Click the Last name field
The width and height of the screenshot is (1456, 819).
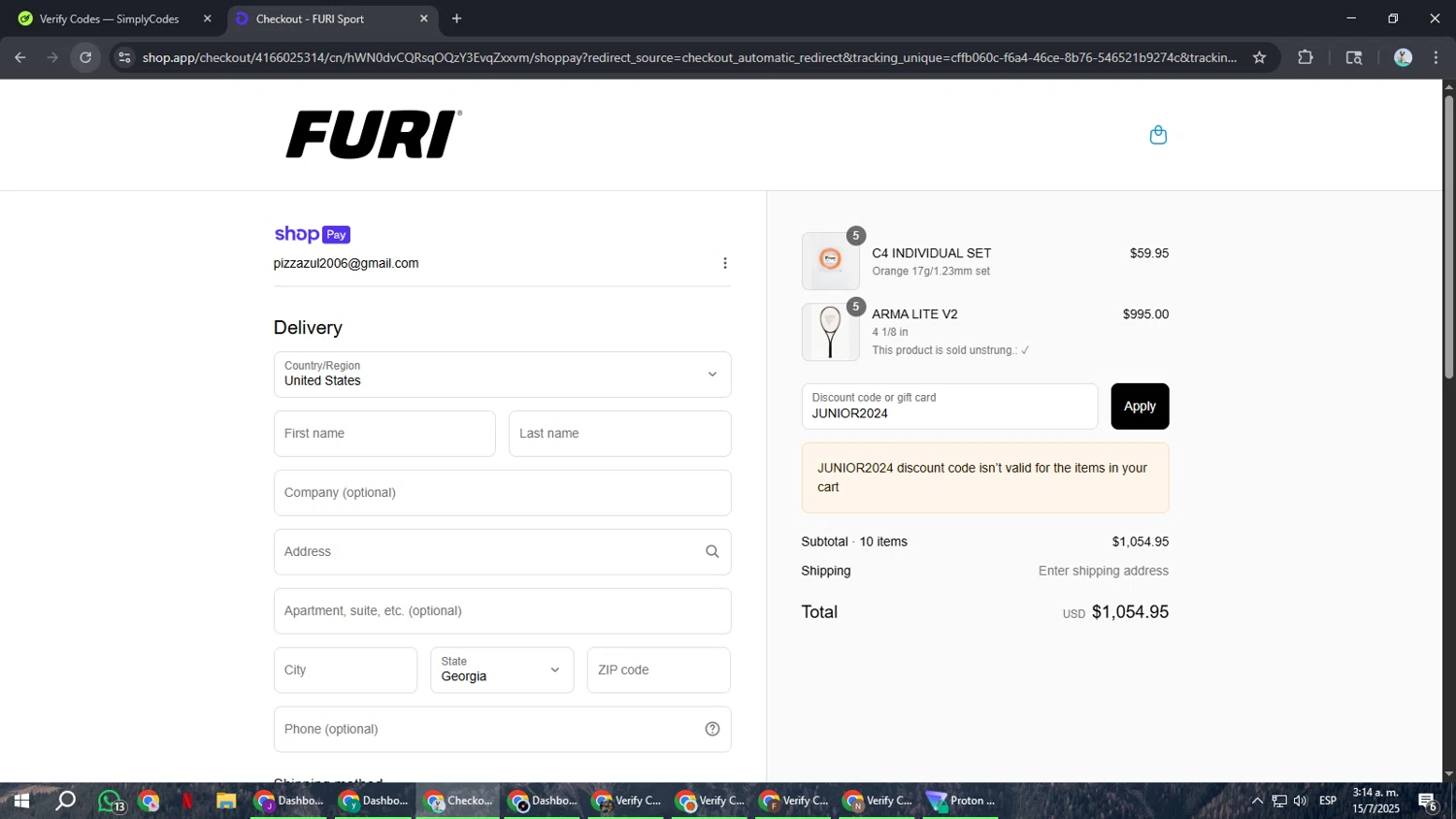click(619, 434)
